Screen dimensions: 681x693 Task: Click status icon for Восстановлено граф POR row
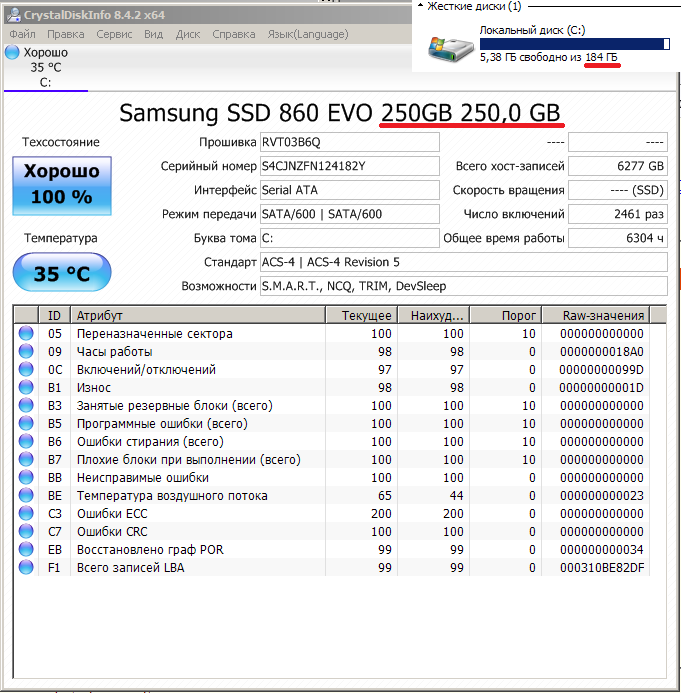tap(26, 549)
